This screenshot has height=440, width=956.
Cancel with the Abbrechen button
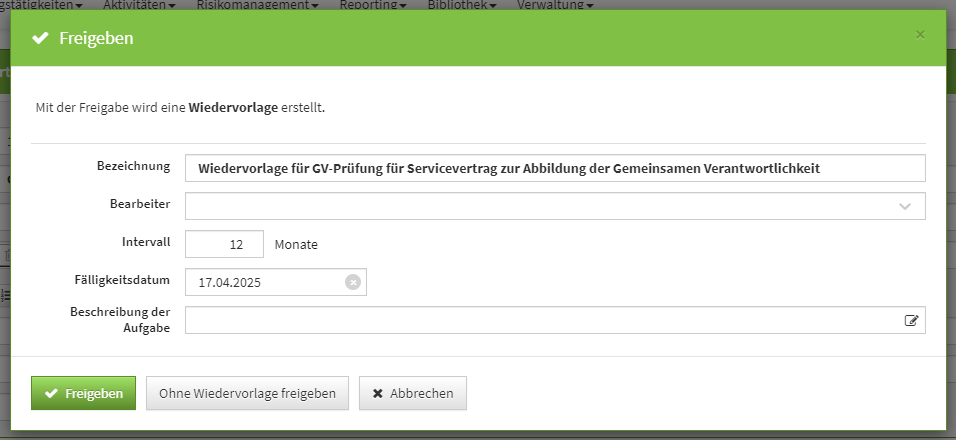(x=412, y=393)
